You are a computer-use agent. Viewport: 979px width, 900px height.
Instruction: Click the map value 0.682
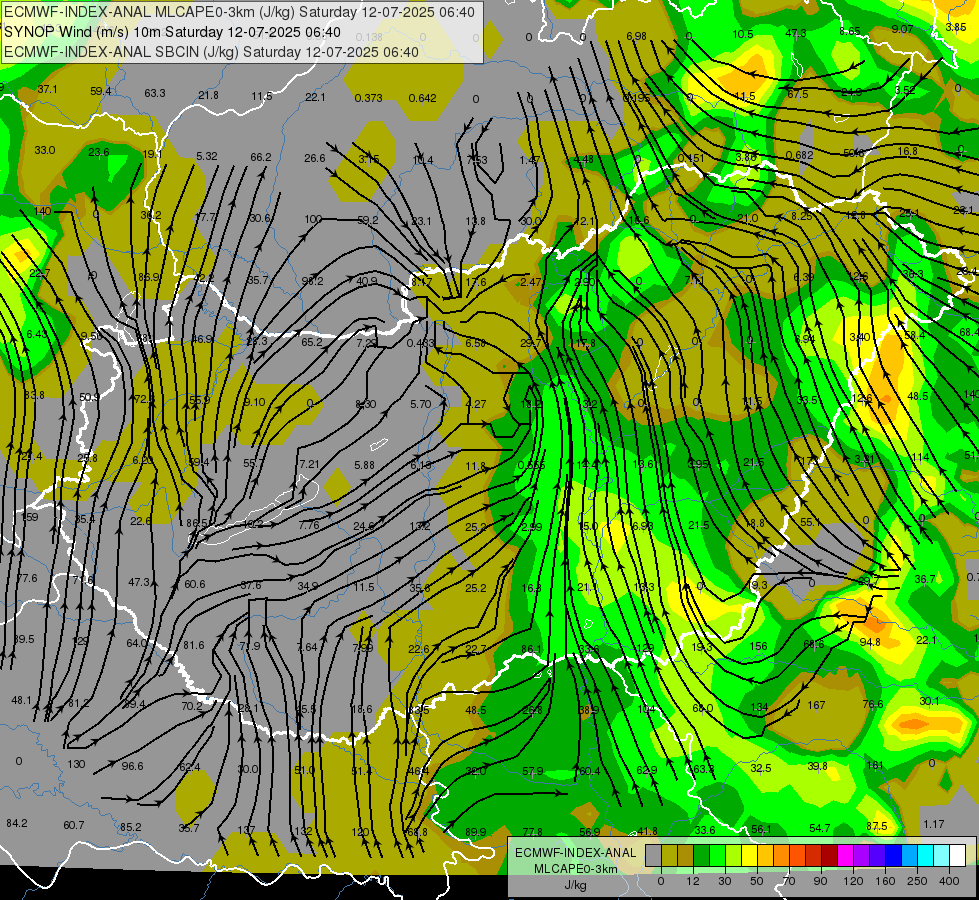click(799, 155)
